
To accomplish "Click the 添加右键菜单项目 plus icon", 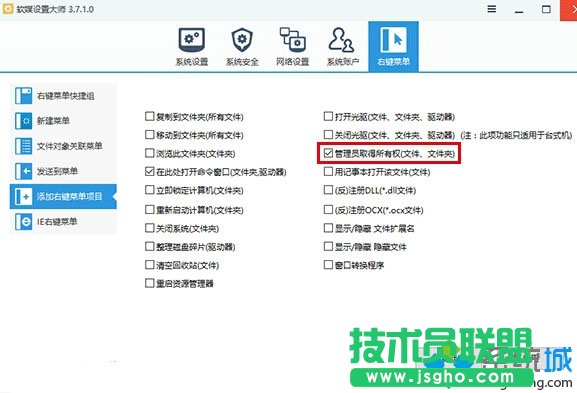I will pyautogui.click(x=24, y=196).
